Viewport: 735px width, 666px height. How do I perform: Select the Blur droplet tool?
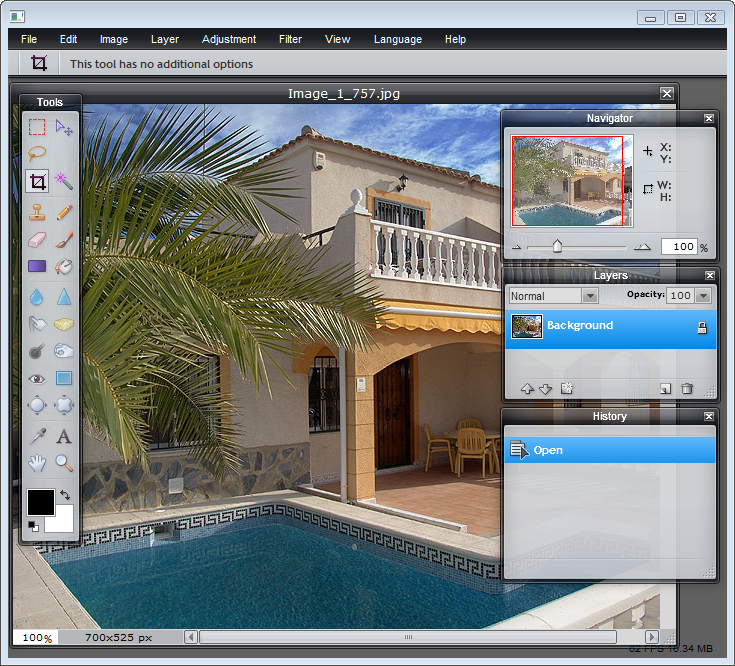click(37, 297)
